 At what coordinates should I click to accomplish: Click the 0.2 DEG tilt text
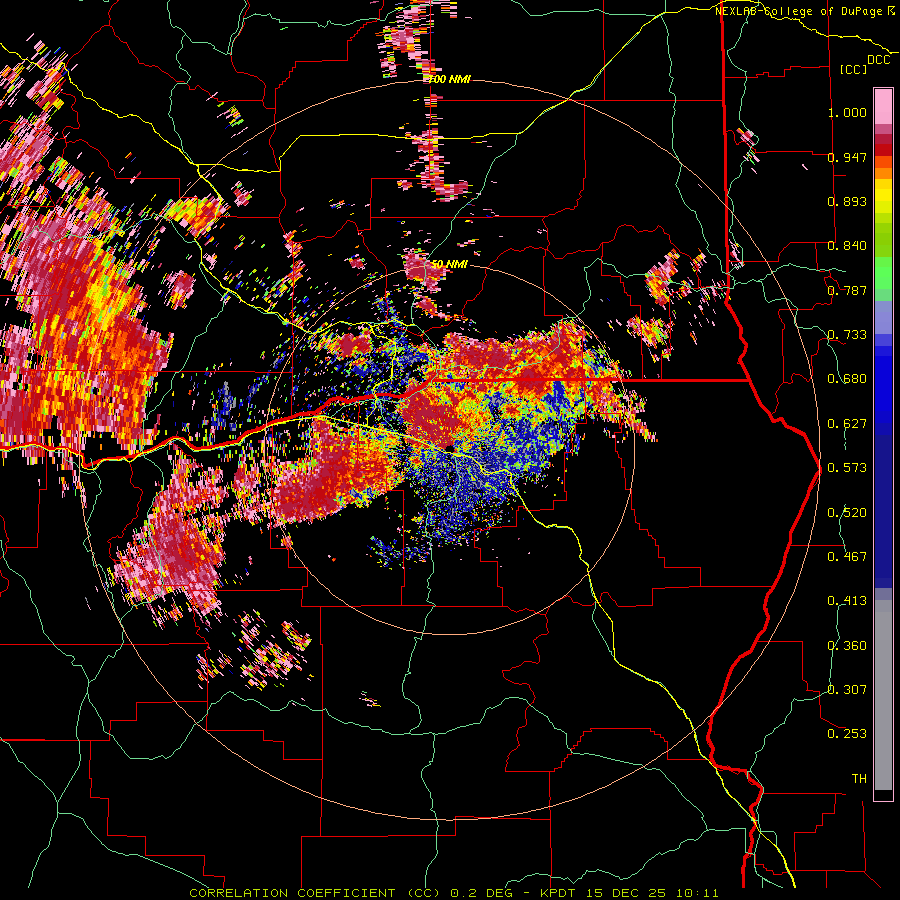pos(481,893)
